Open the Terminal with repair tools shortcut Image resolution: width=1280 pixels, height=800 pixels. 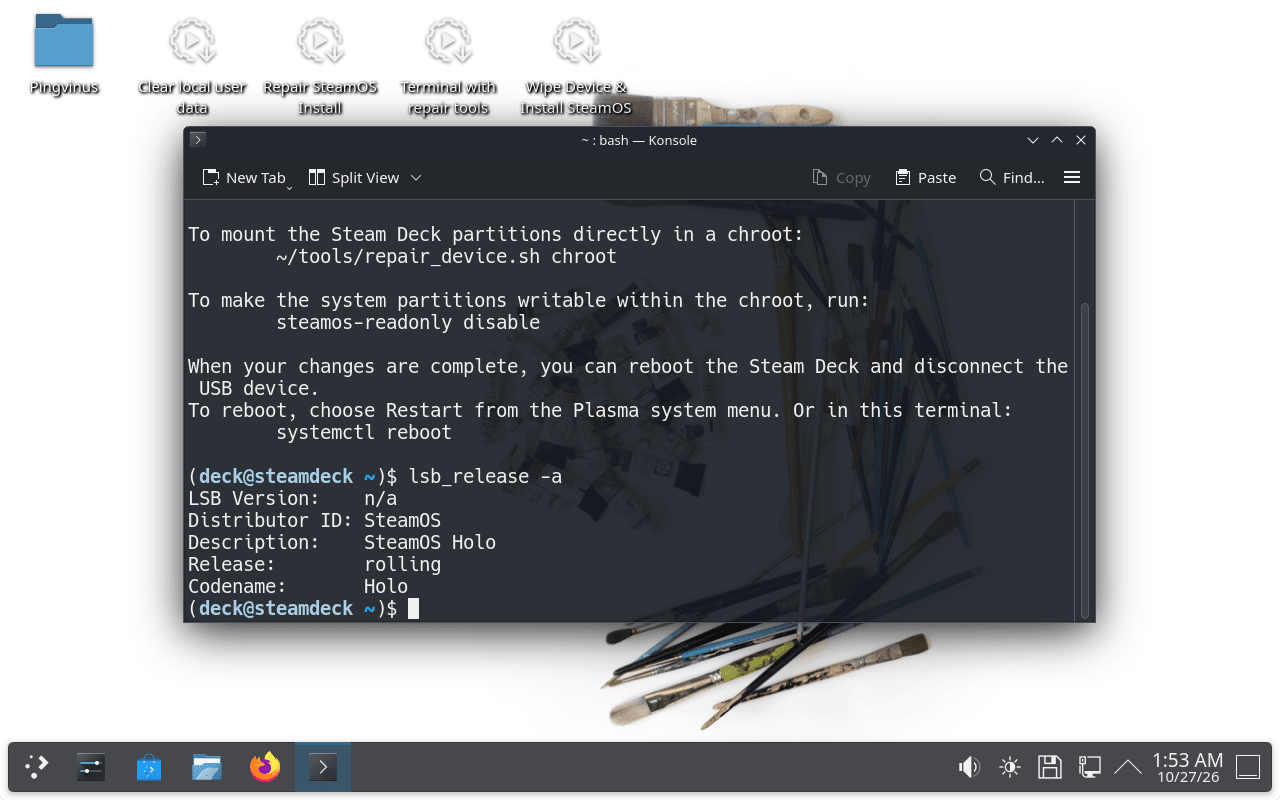tap(448, 66)
